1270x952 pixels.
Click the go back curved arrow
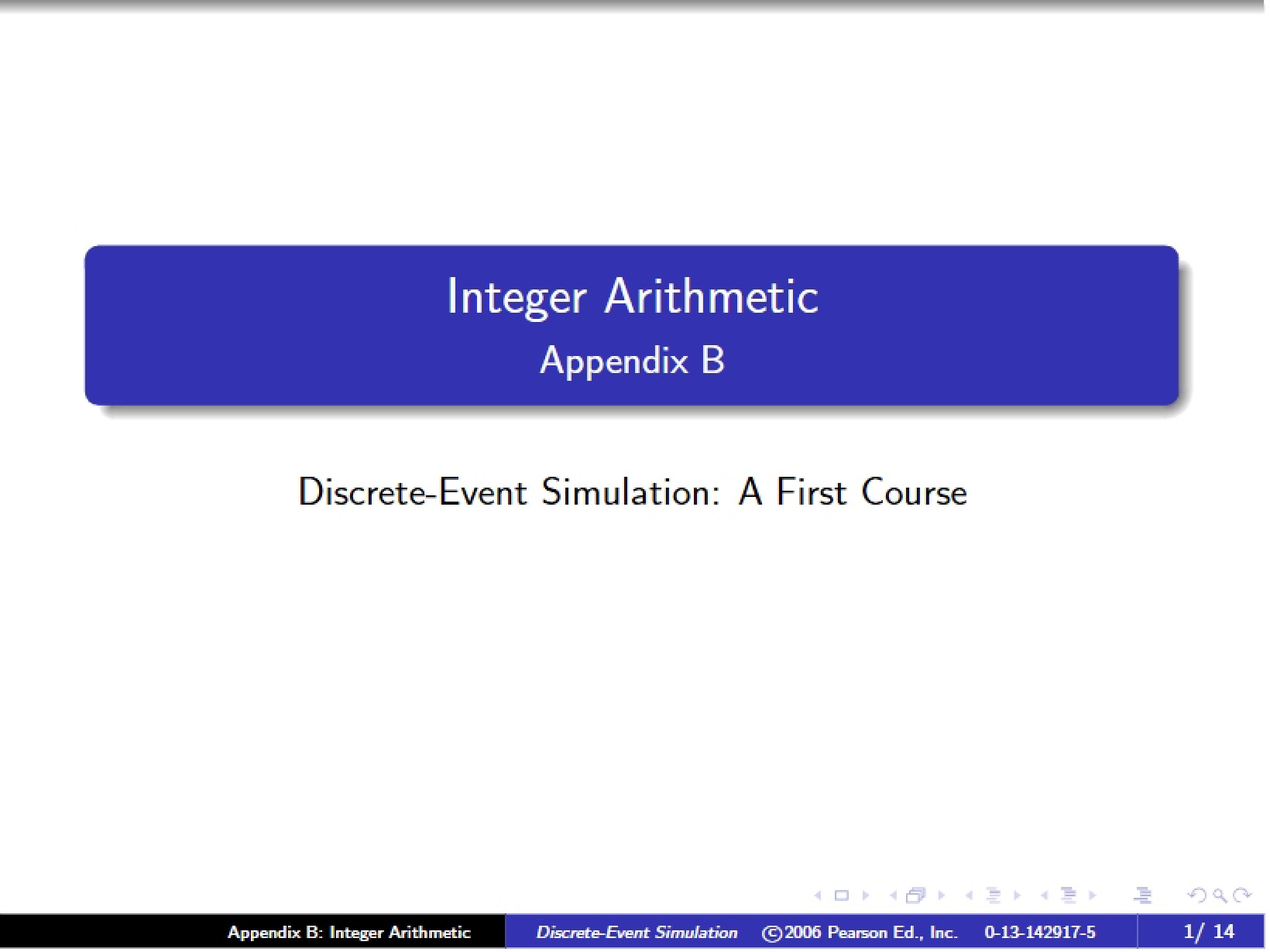coord(1197,896)
